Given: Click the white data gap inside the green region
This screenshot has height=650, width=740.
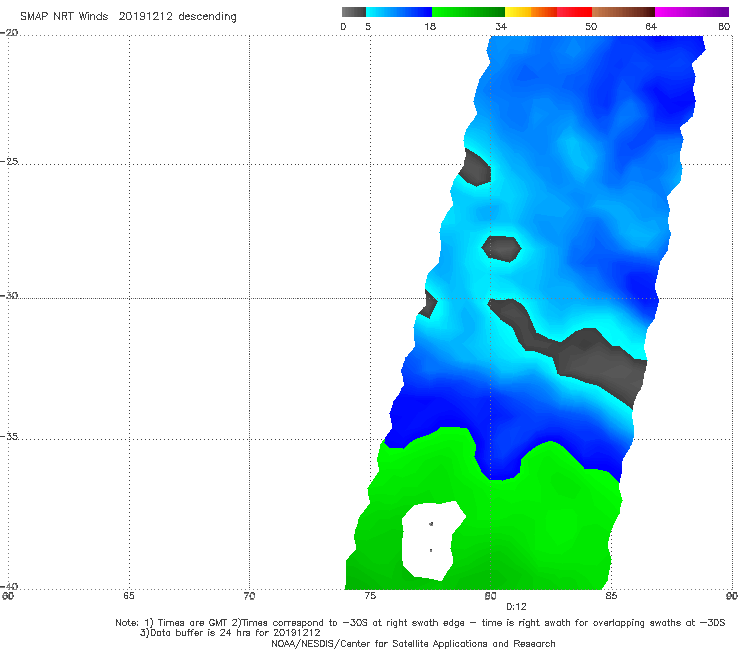Looking at the screenshot, I should tap(432, 541).
